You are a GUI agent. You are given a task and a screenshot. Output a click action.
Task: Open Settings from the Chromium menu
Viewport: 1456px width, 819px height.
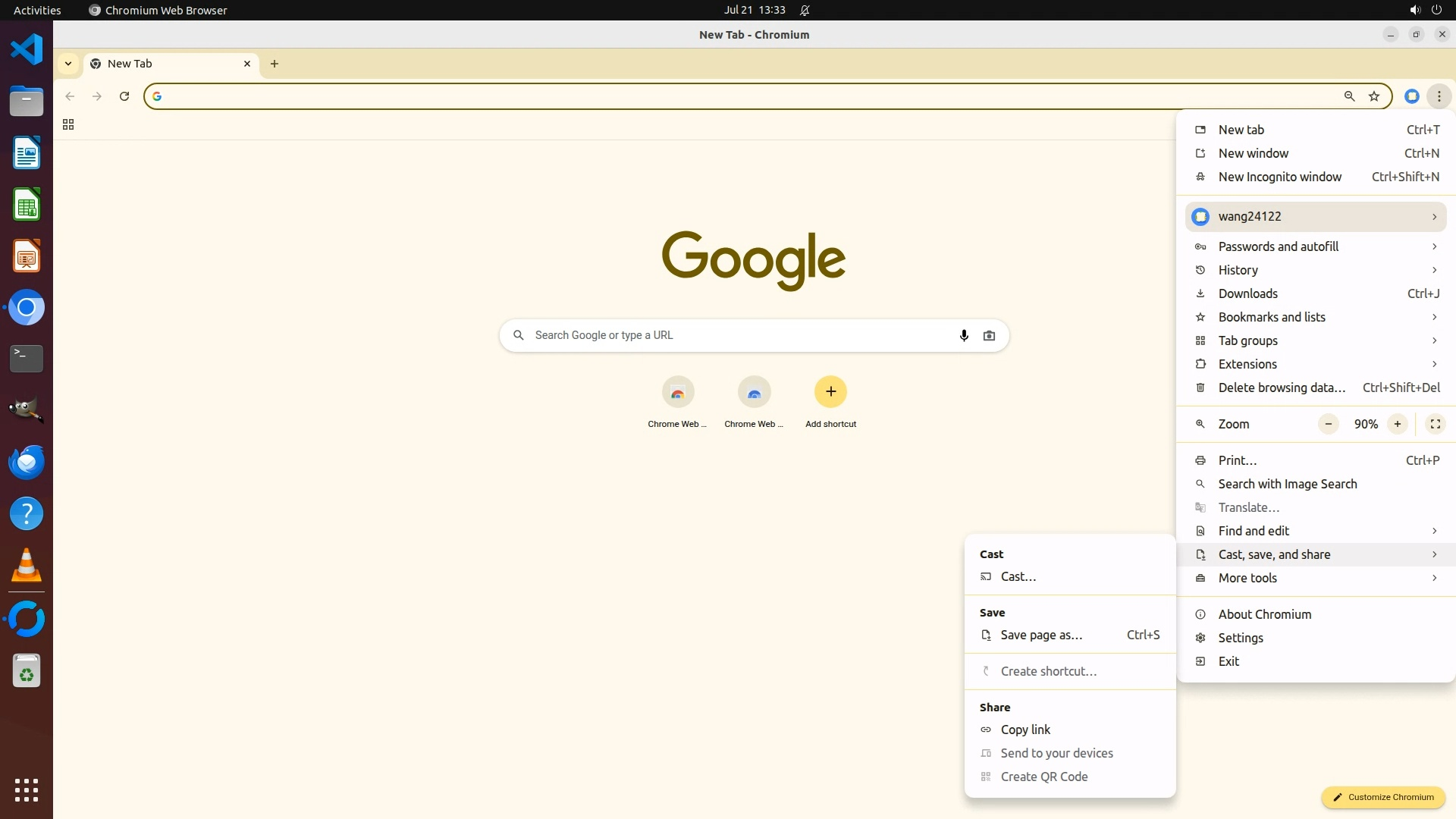pyautogui.click(x=1241, y=638)
